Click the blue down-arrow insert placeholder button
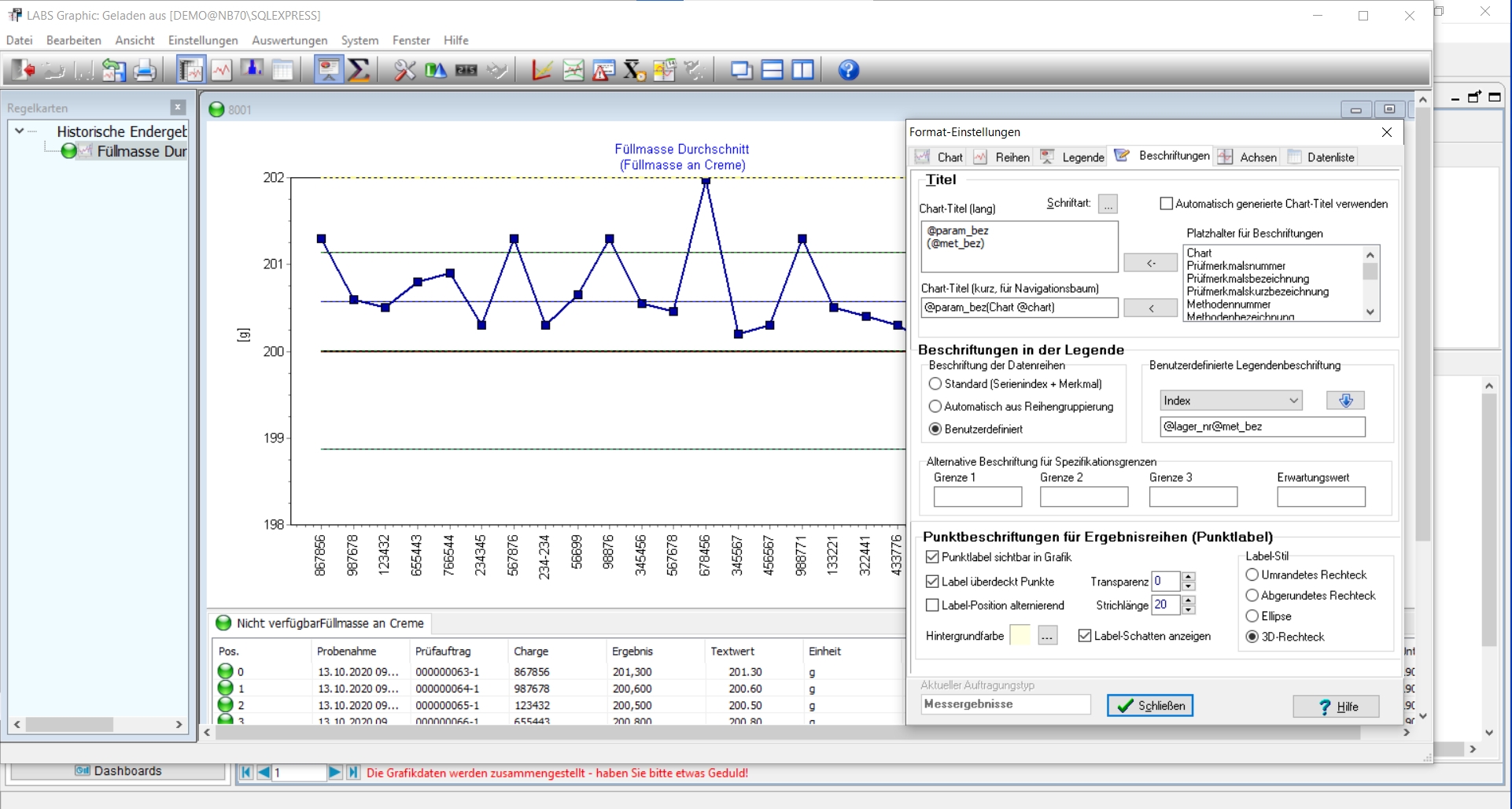 (1345, 401)
